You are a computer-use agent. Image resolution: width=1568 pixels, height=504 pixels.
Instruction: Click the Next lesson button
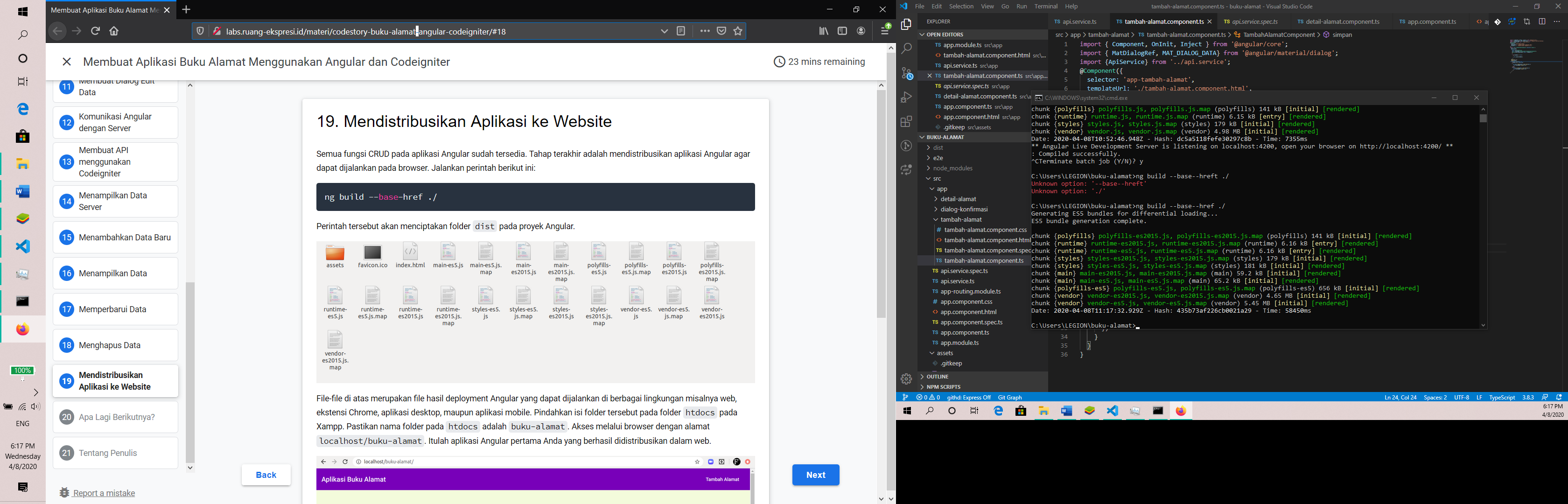(816, 475)
